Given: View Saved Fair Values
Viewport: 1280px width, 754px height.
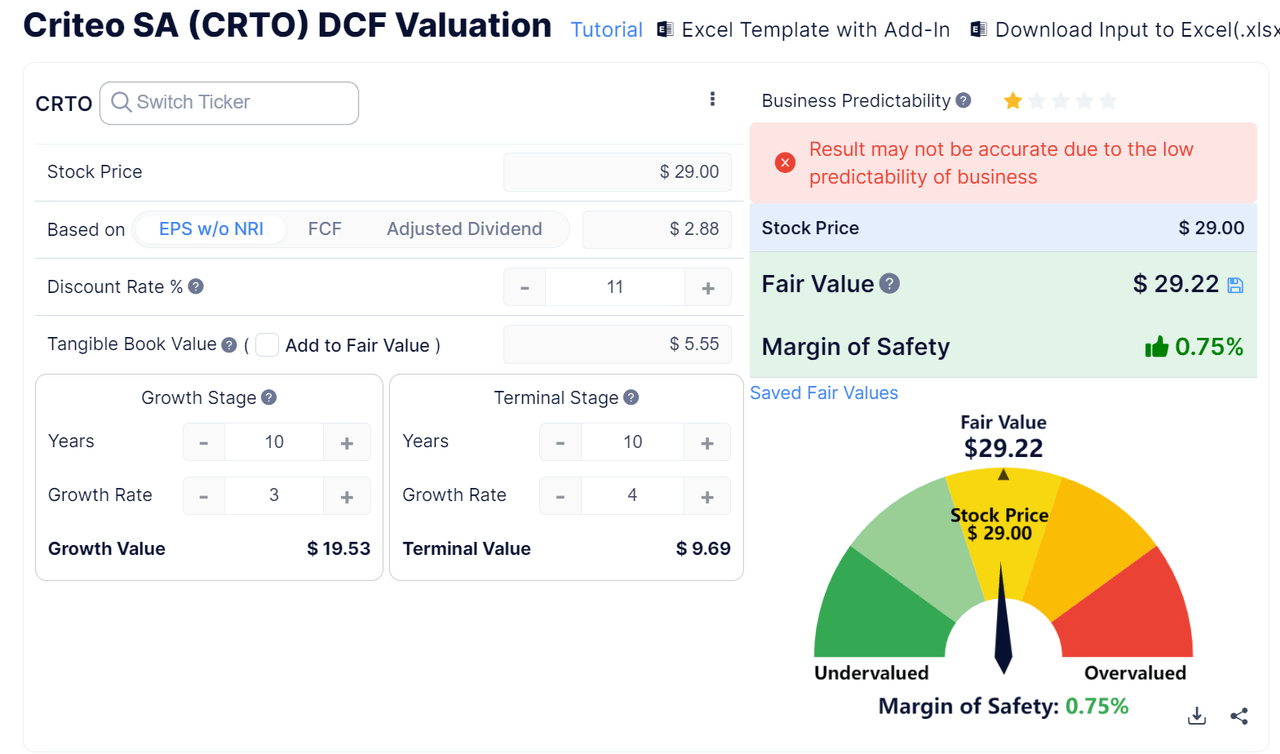Looking at the screenshot, I should coord(824,392).
